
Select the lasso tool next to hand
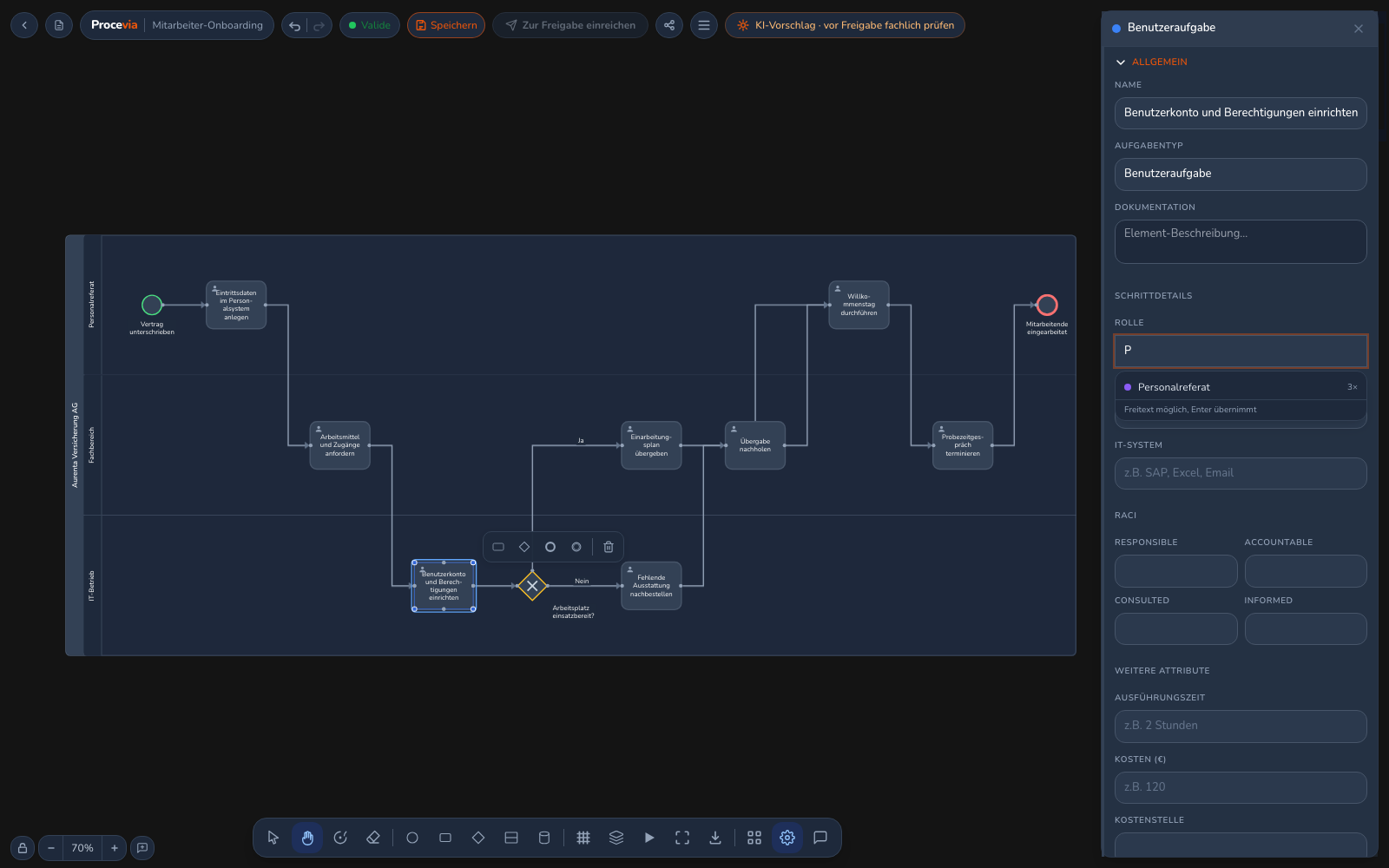tap(340, 838)
